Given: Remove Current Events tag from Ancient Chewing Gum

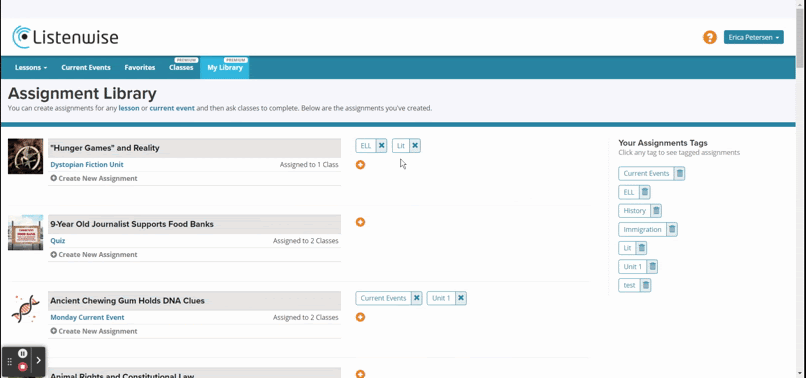Looking at the screenshot, I should click(417, 298).
